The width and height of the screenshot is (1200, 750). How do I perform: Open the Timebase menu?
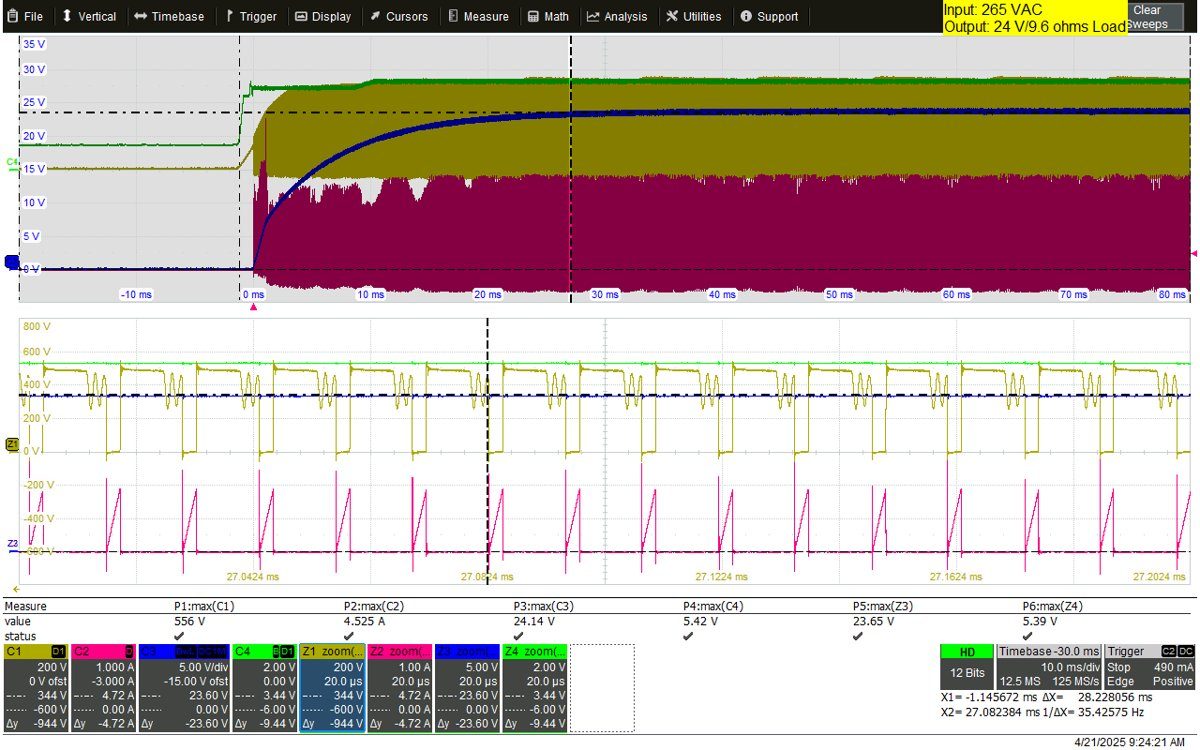pyautogui.click(x=169, y=16)
